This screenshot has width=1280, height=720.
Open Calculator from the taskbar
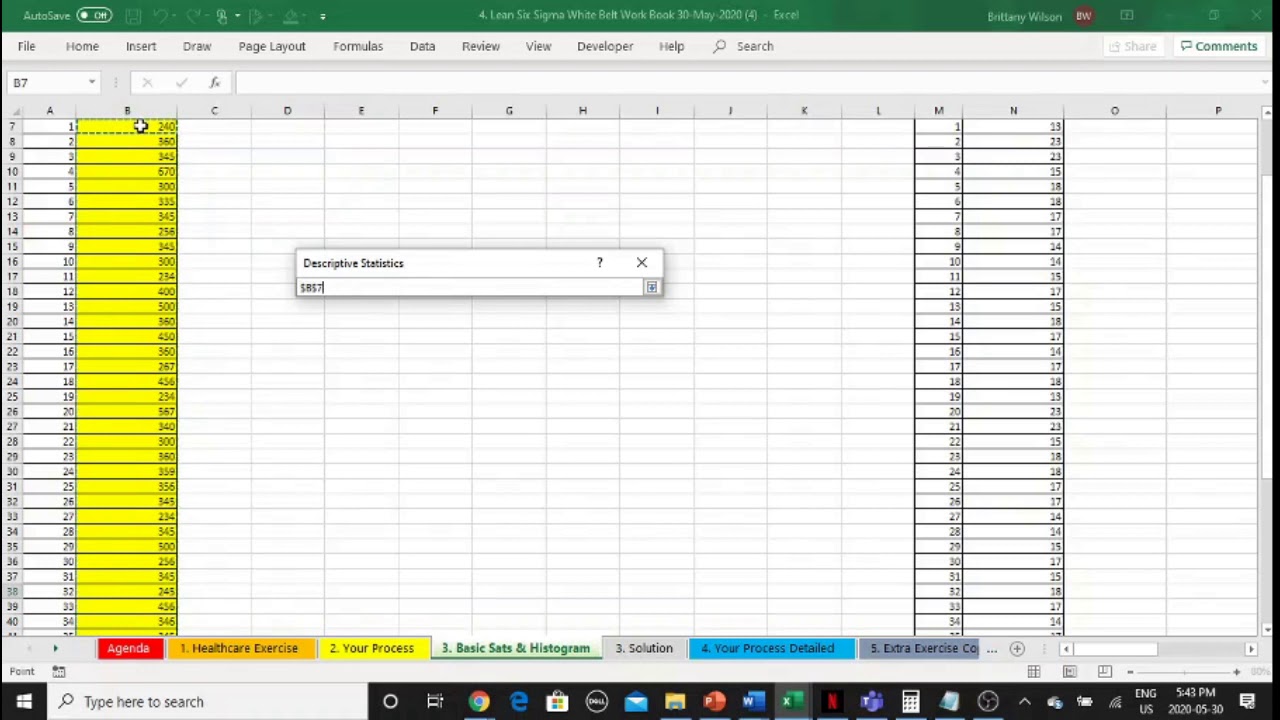(x=910, y=701)
